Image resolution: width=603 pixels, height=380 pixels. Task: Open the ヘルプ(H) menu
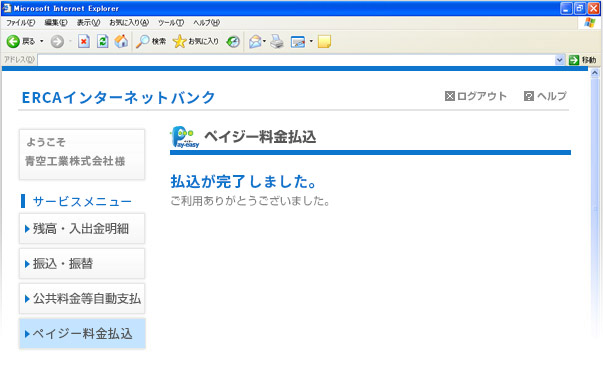(x=207, y=23)
